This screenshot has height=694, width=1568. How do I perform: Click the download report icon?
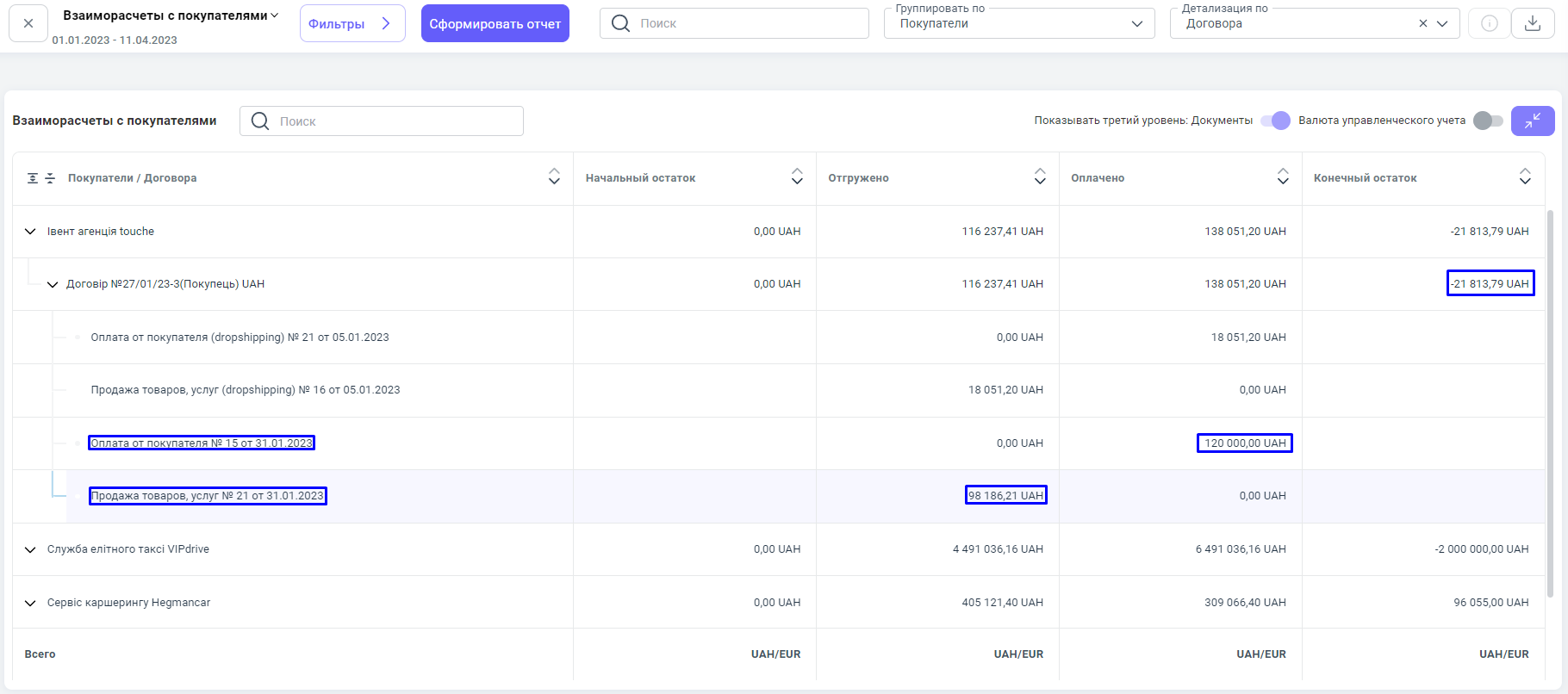(x=1532, y=23)
